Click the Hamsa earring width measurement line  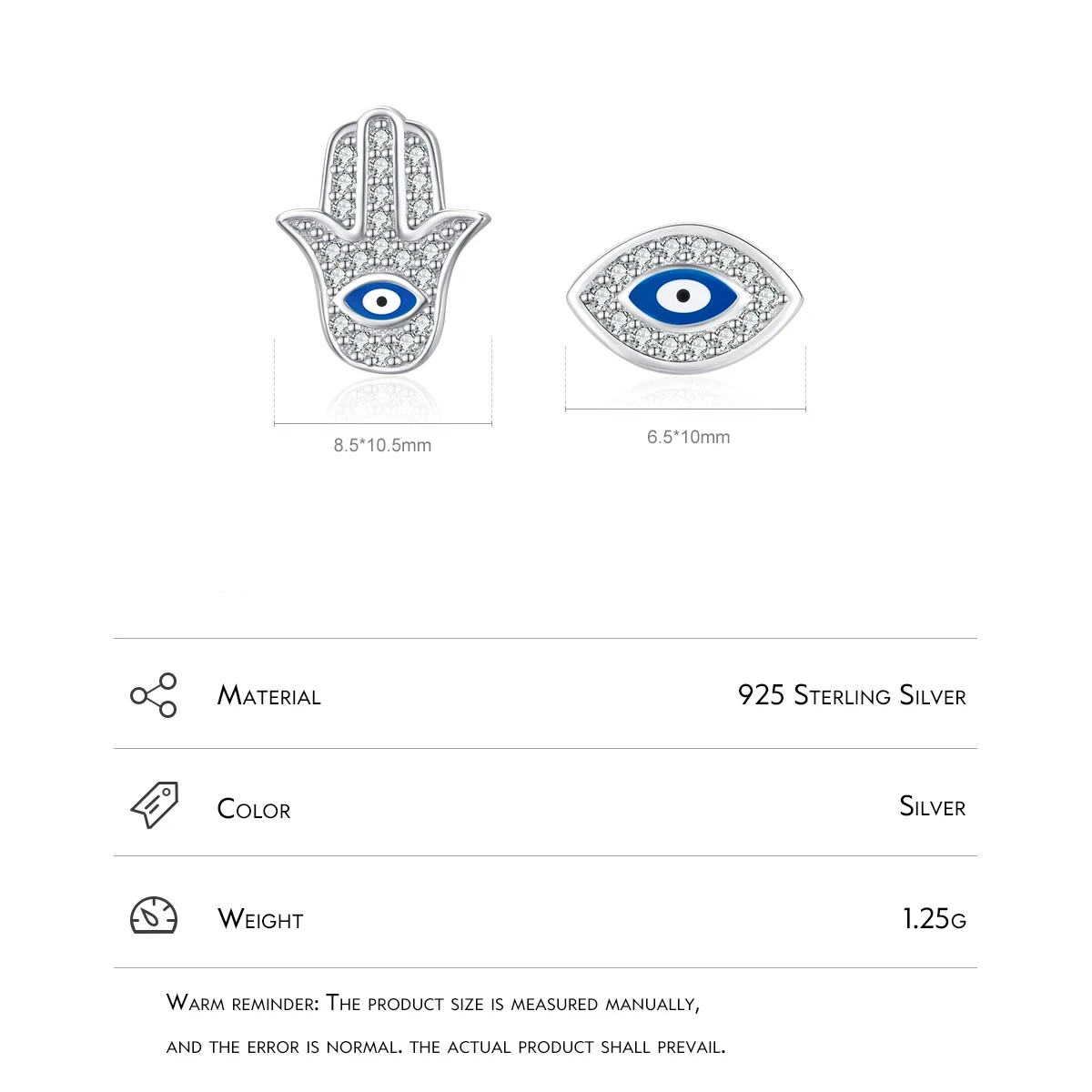383,424
